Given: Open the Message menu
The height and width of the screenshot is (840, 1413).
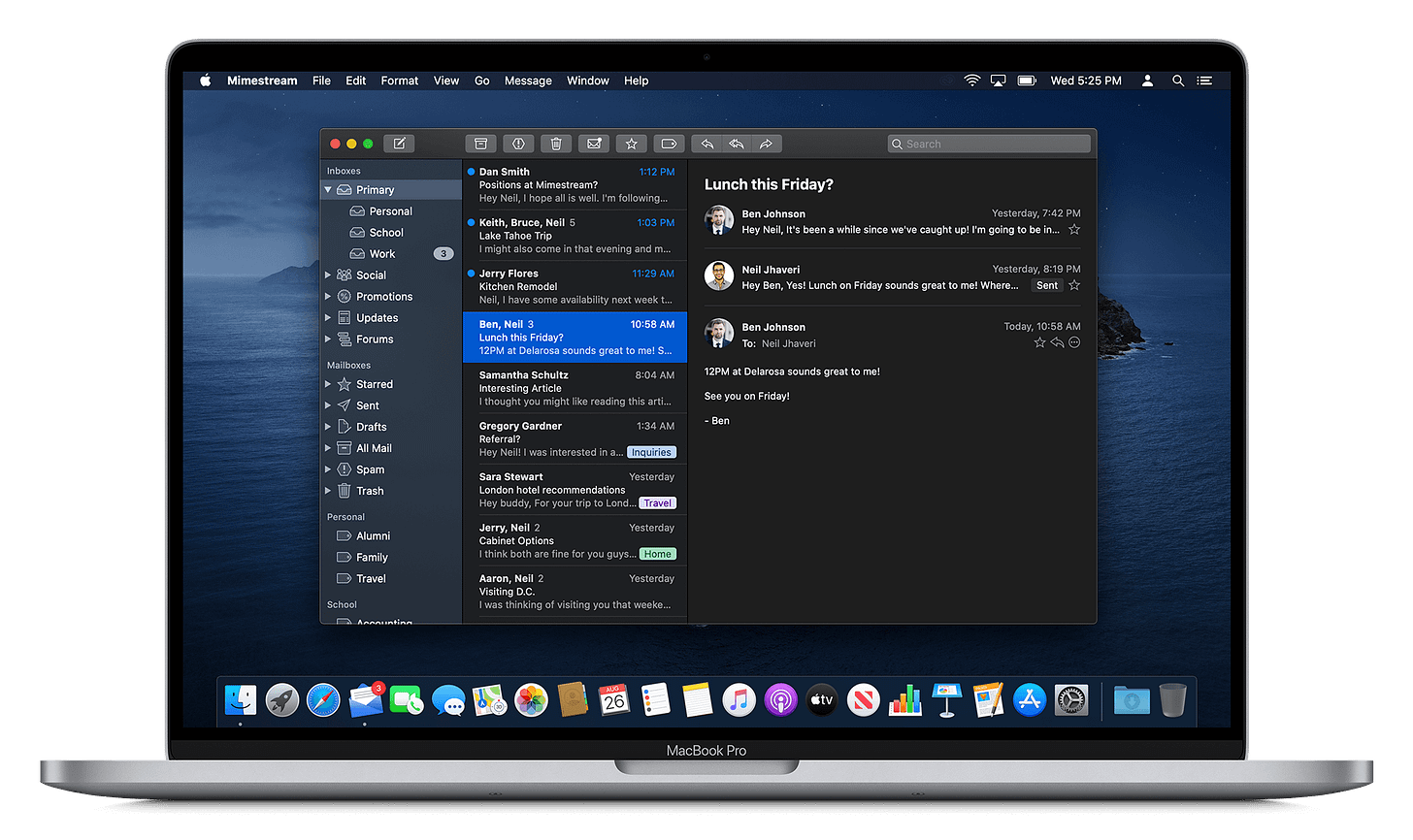Looking at the screenshot, I should [x=528, y=81].
